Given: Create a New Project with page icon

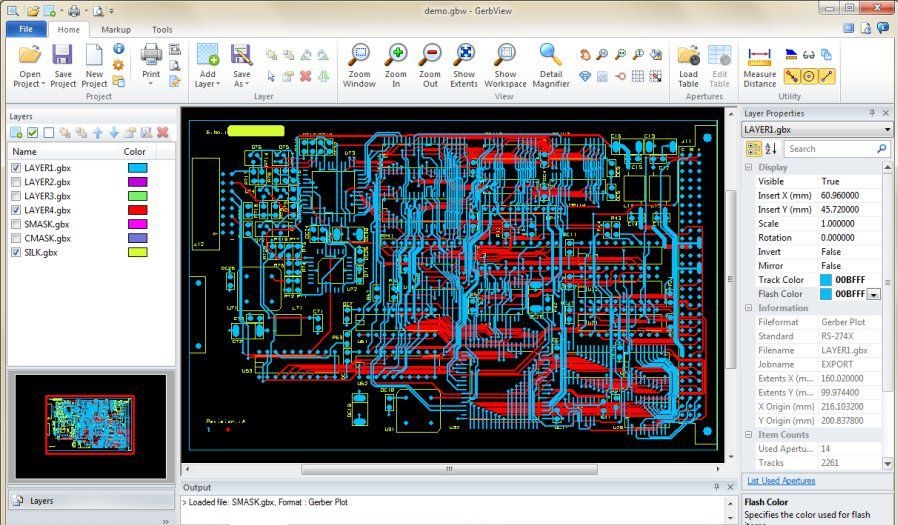Looking at the screenshot, I should point(94,55).
